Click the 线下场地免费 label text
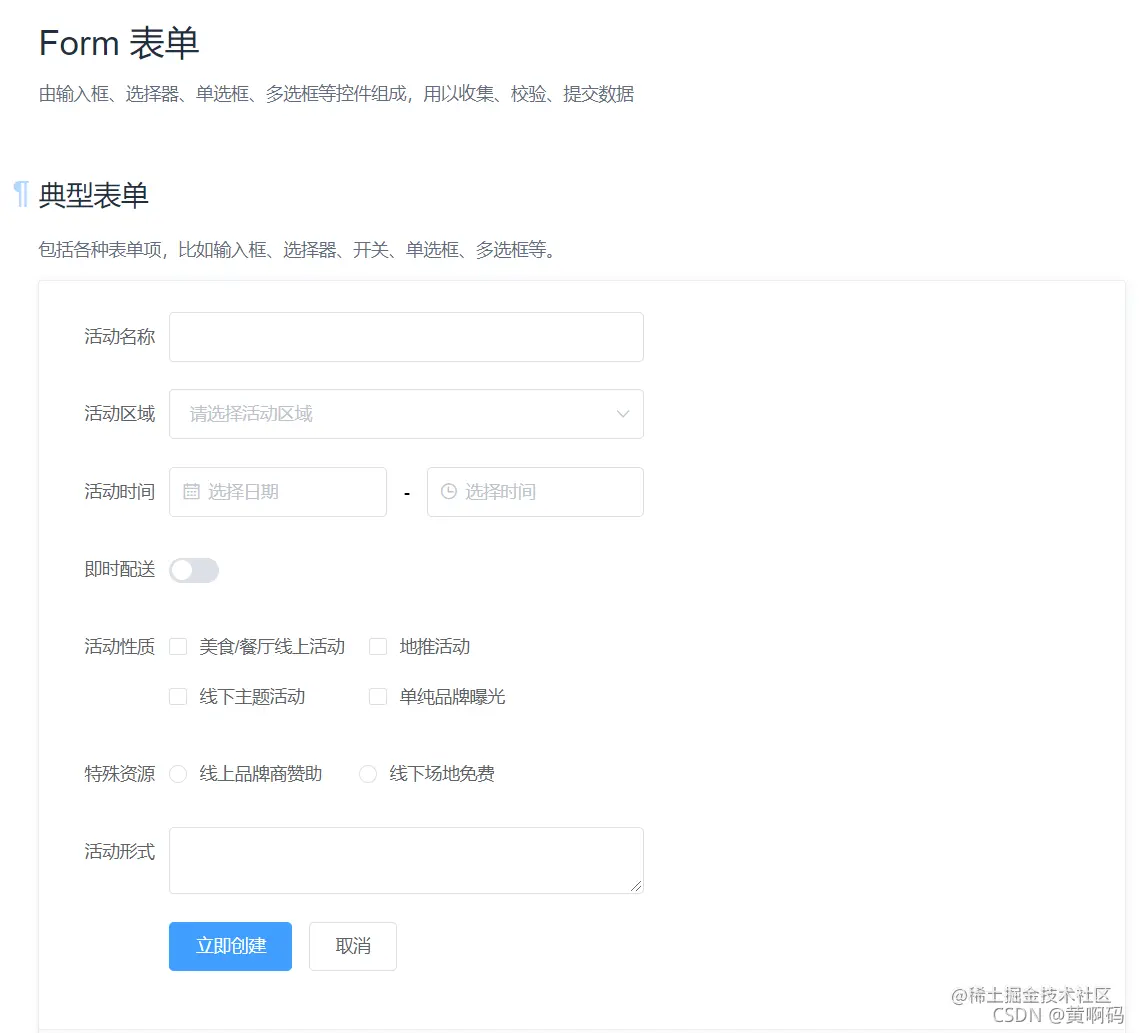The height and width of the screenshot is (1033, 1139). [x=442, y=774]
